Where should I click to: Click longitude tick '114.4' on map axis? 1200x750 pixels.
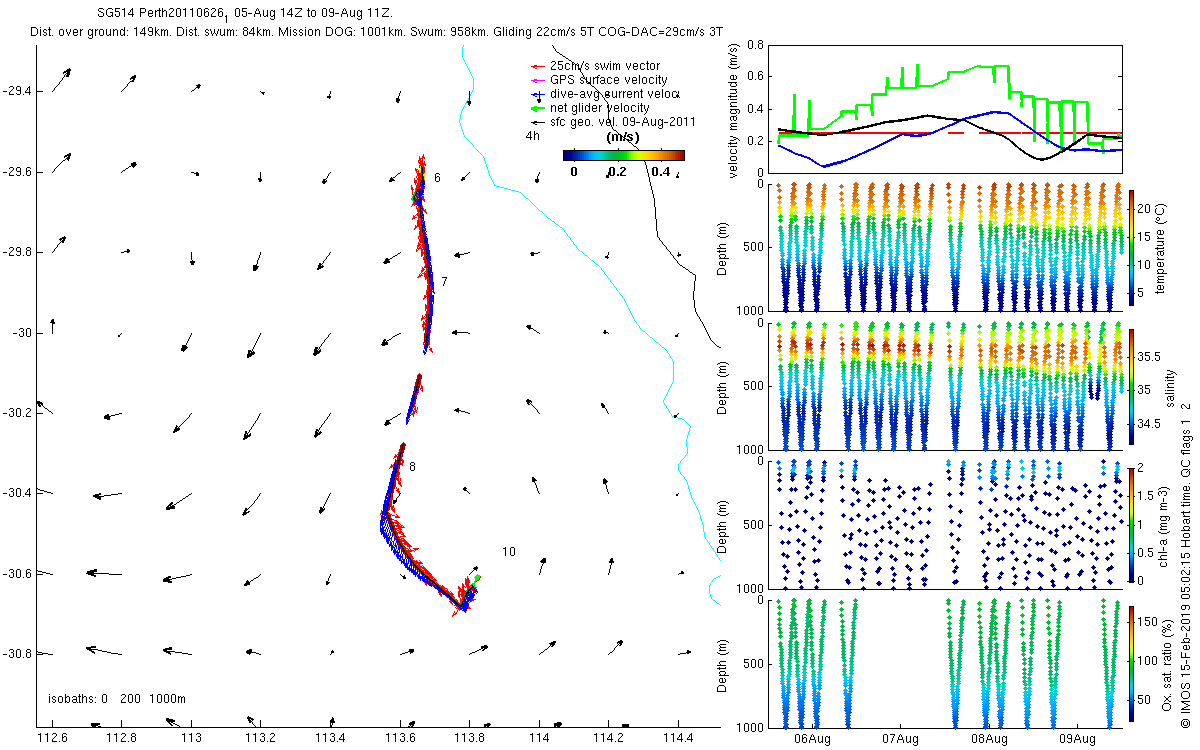point(679,739)
